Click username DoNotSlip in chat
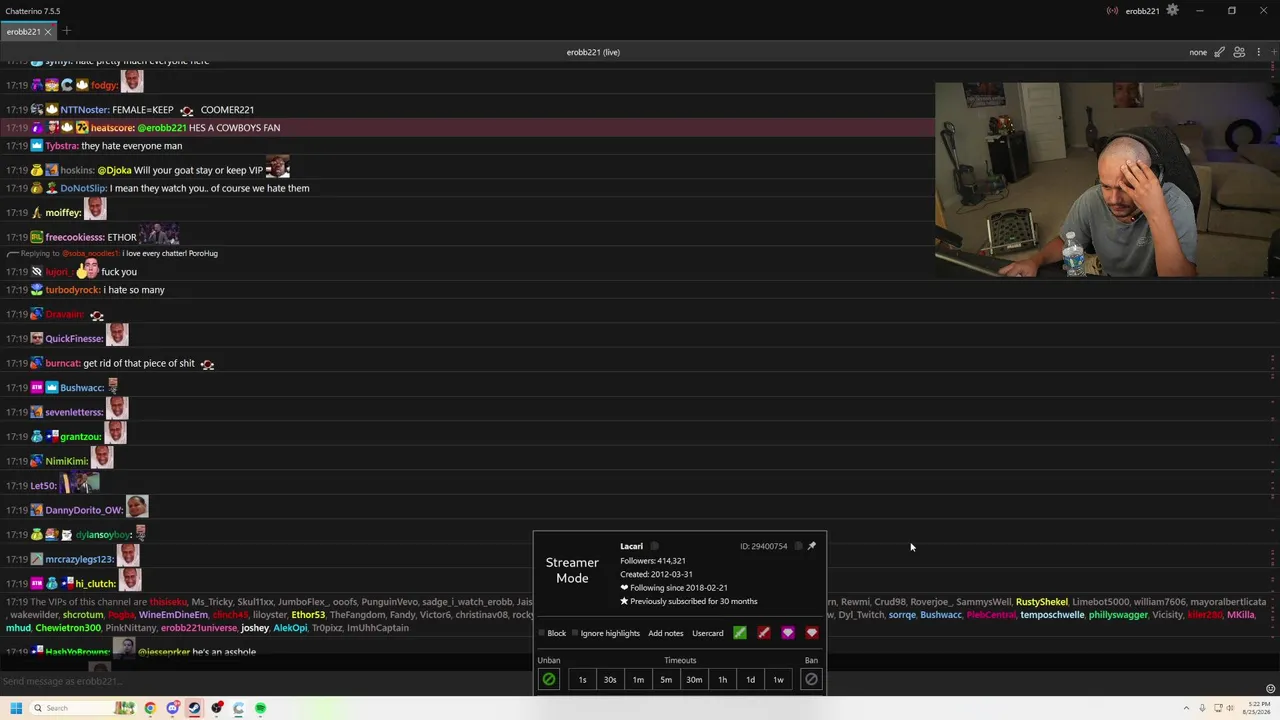This screenshot has height=720, width=1280. 83,188
